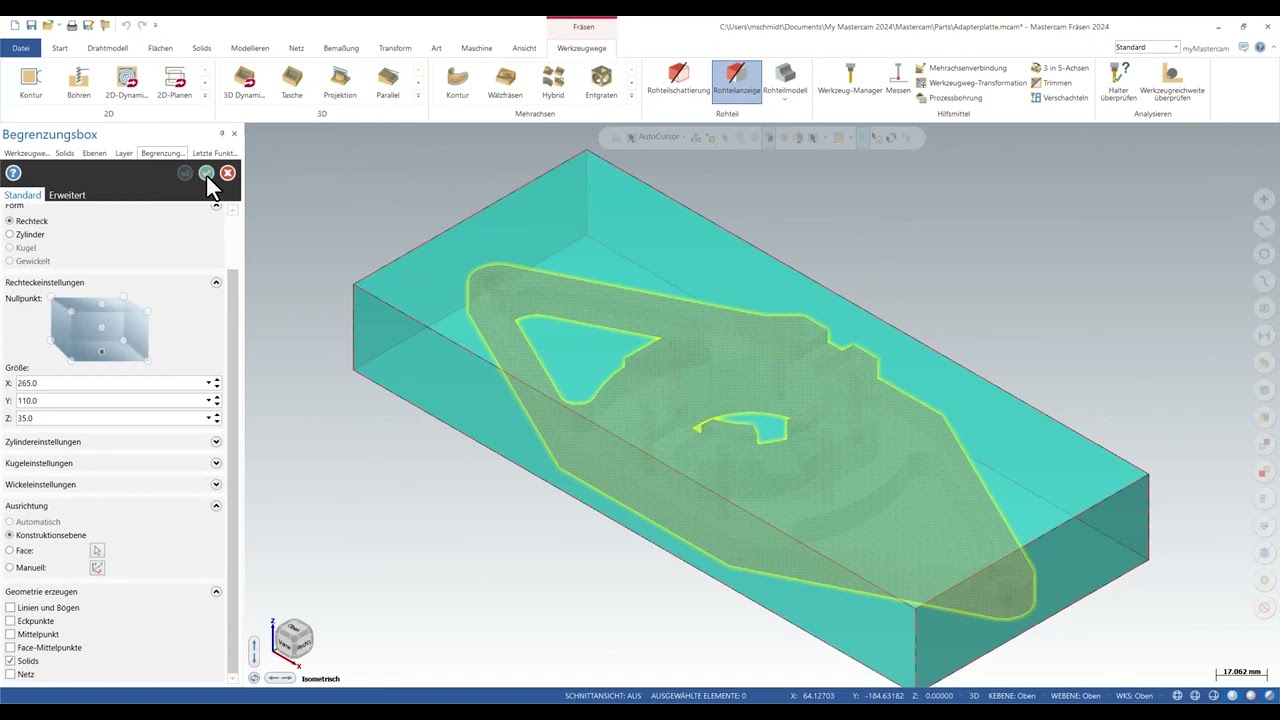
Task: Choose the Projektion 3D toolpath
Action: 340,82
